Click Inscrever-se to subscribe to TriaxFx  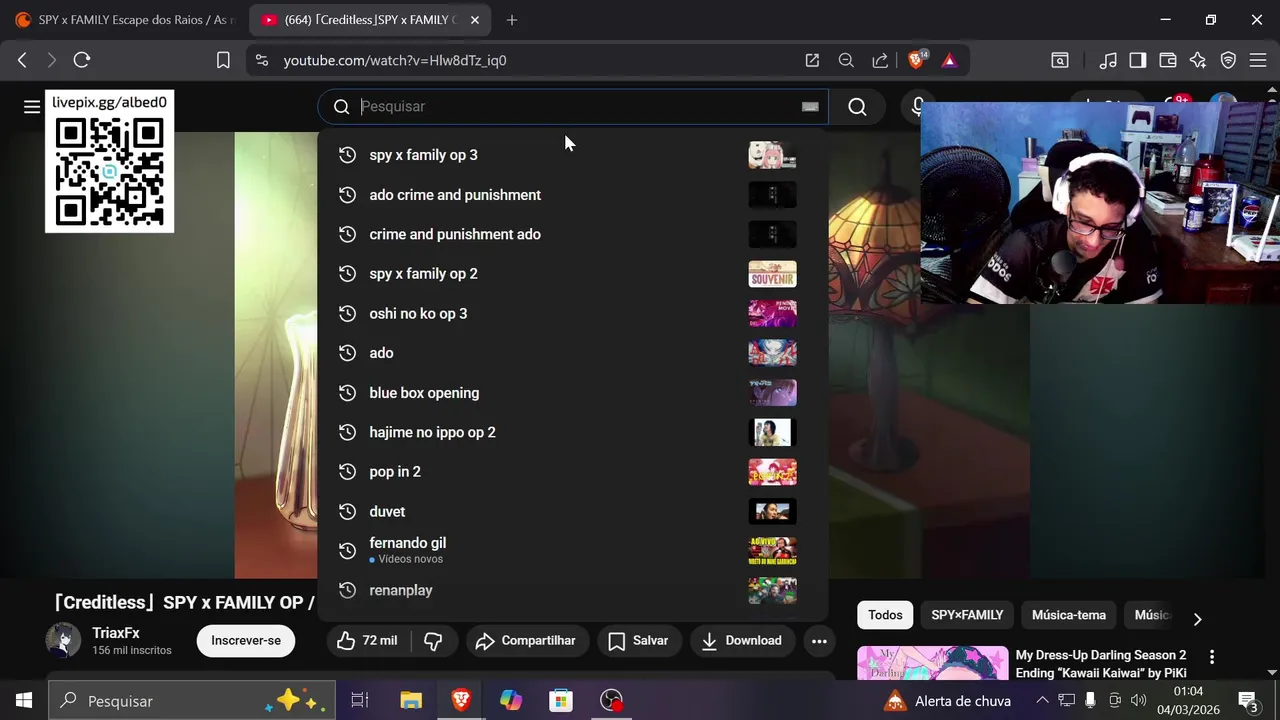(246, 641)
